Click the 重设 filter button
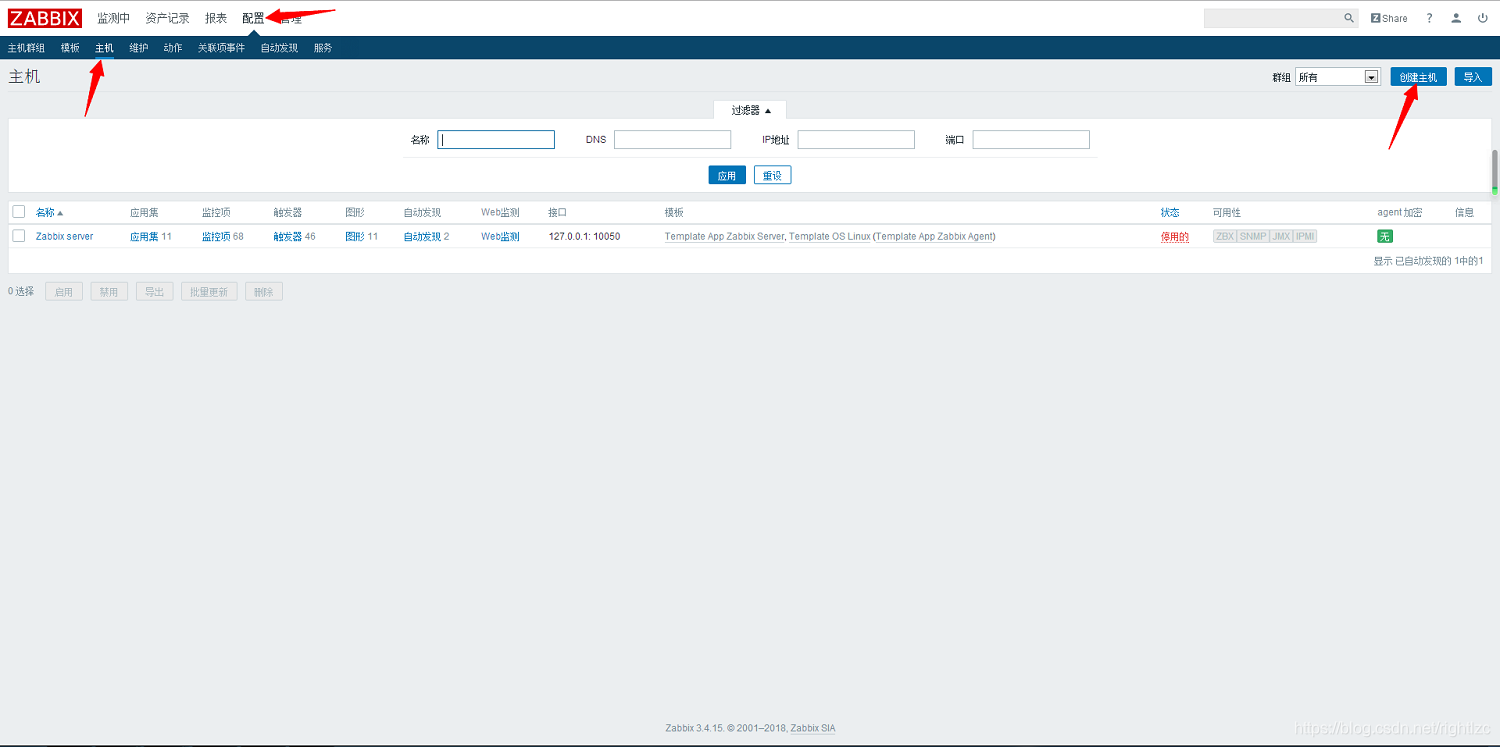 (x=773, y=175)
